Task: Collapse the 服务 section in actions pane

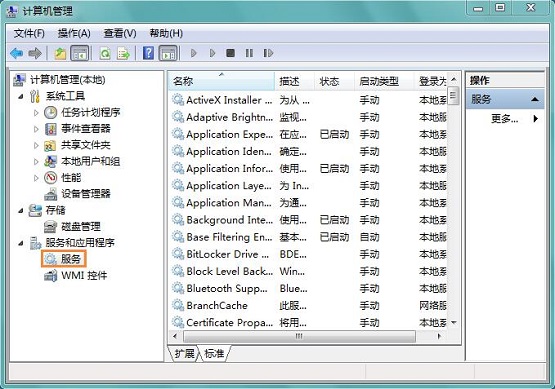Action: click(535, 99)
